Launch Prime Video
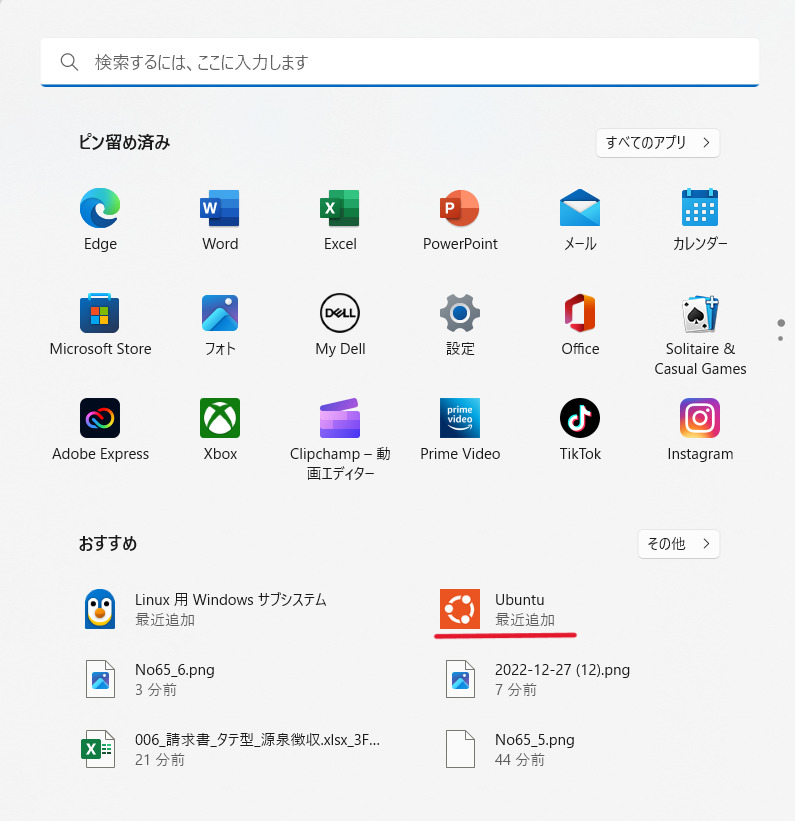This screenshot has width=795, height=821. [x=460, y=418]
